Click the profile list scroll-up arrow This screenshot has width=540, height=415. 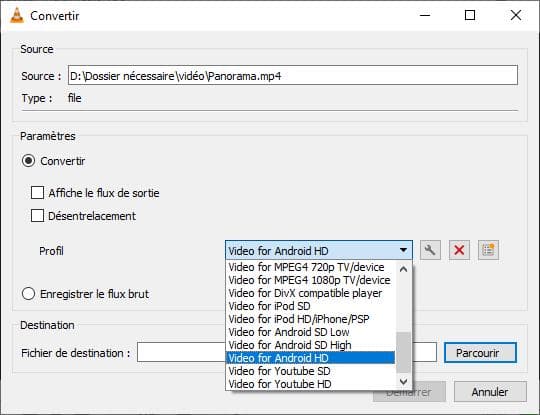pos(404,269)
